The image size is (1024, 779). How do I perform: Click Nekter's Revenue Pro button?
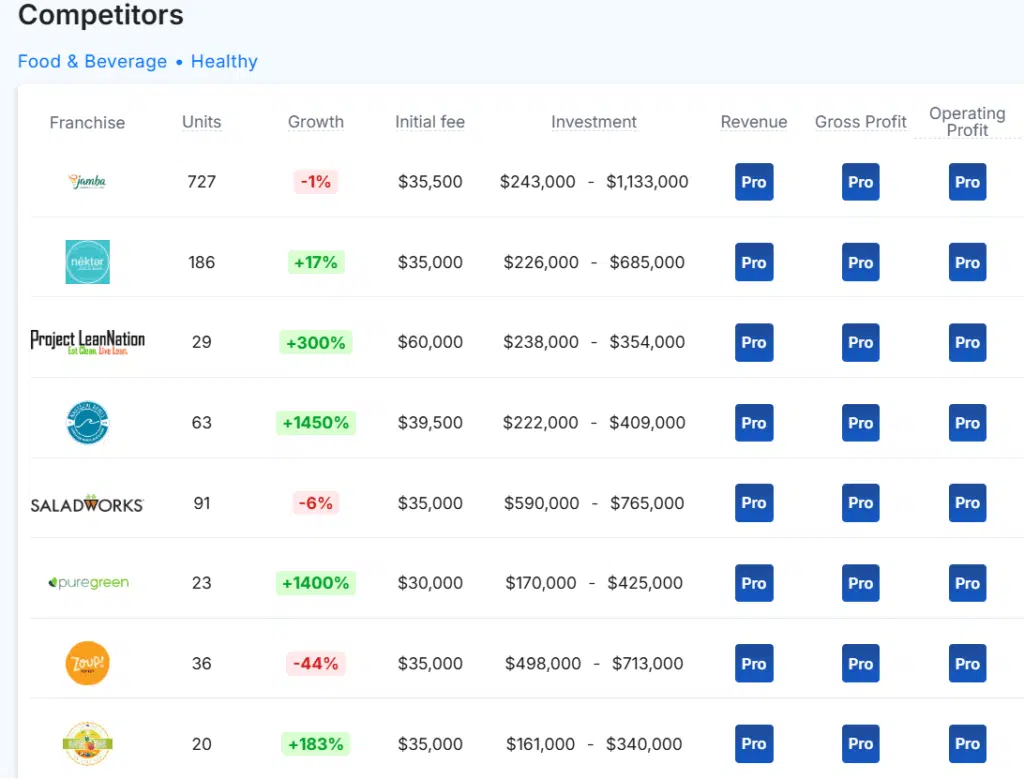754,262
